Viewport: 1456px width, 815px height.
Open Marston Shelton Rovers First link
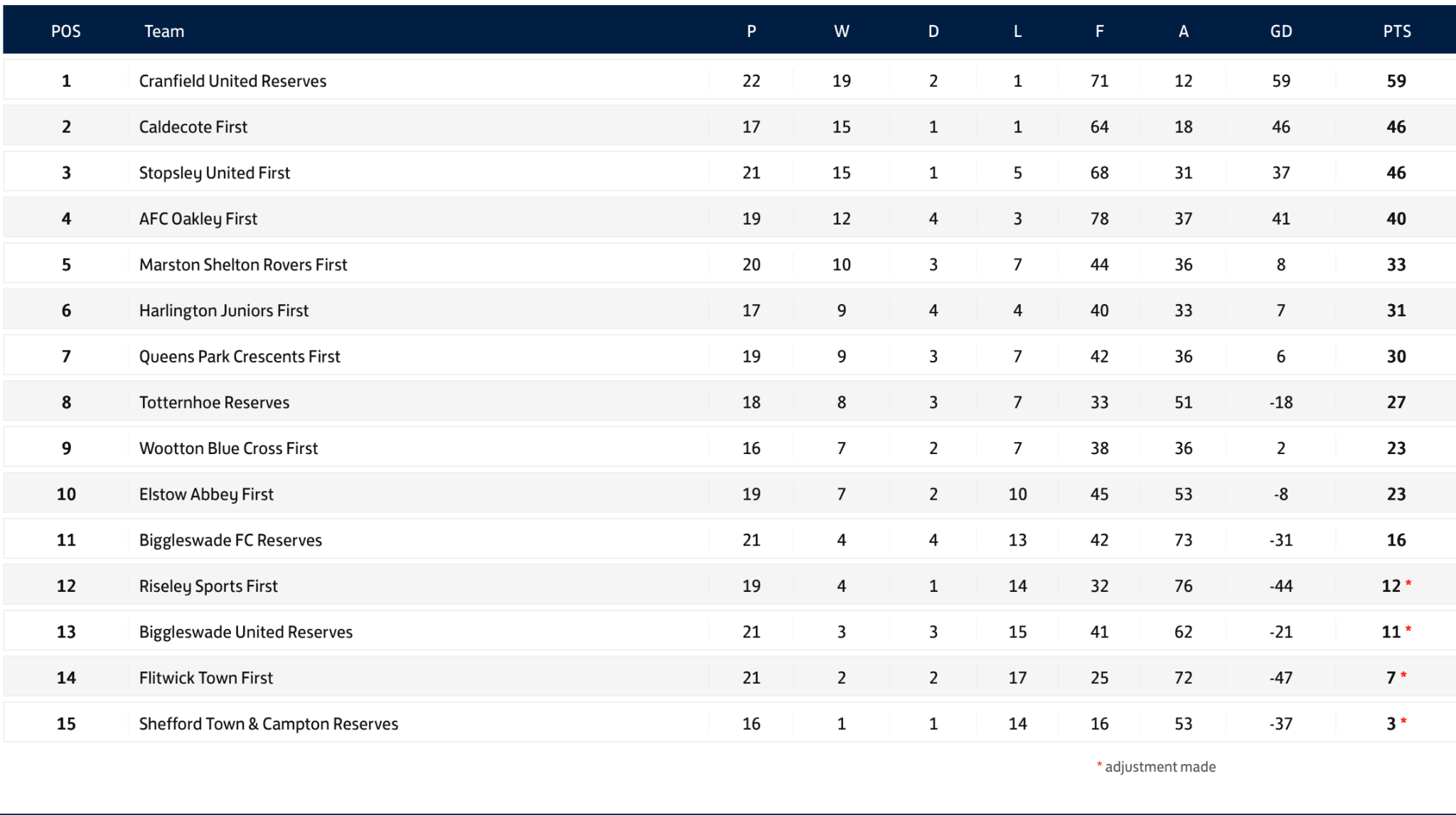click(x=243, y=265)
